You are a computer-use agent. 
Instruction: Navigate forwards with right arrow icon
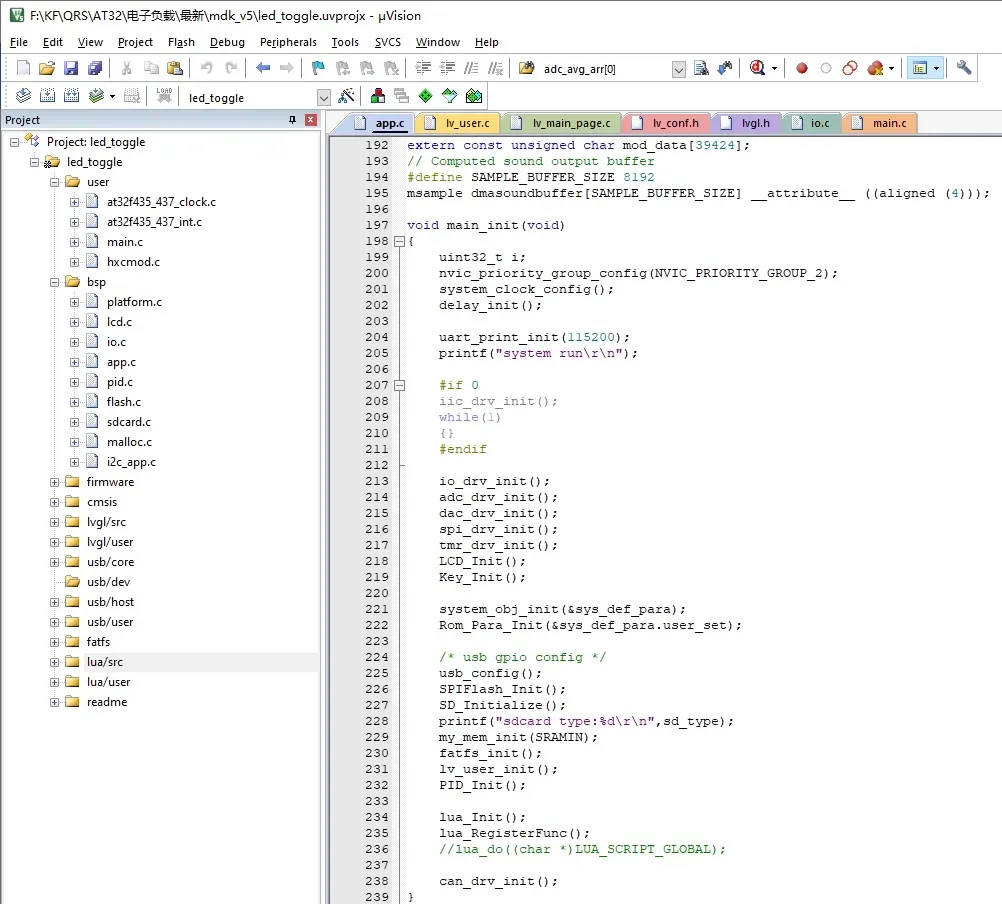coord(287,68)
